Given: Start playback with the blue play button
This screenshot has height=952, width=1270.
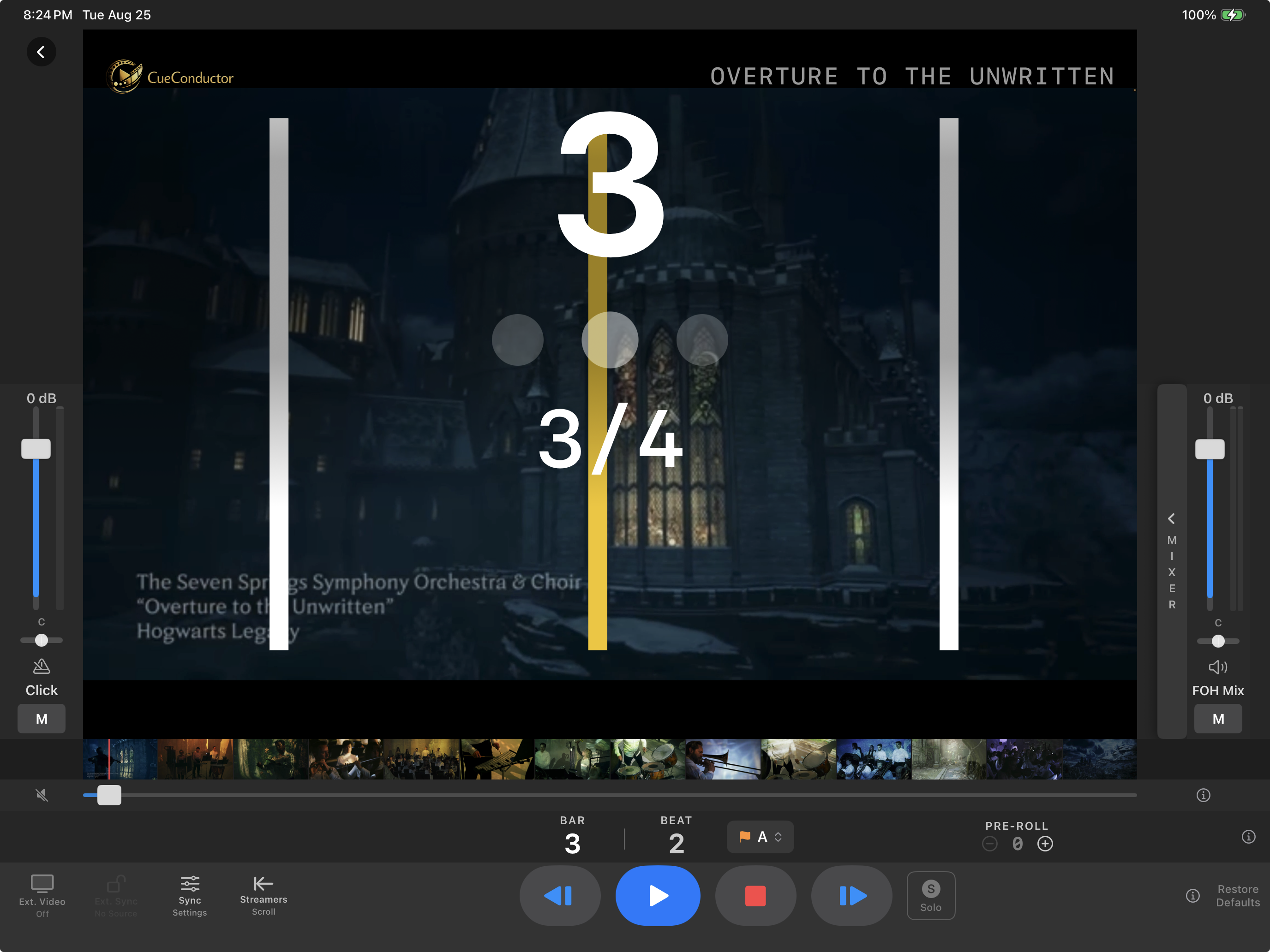Looking at the screenshot, I should click(x=658, y=895).
